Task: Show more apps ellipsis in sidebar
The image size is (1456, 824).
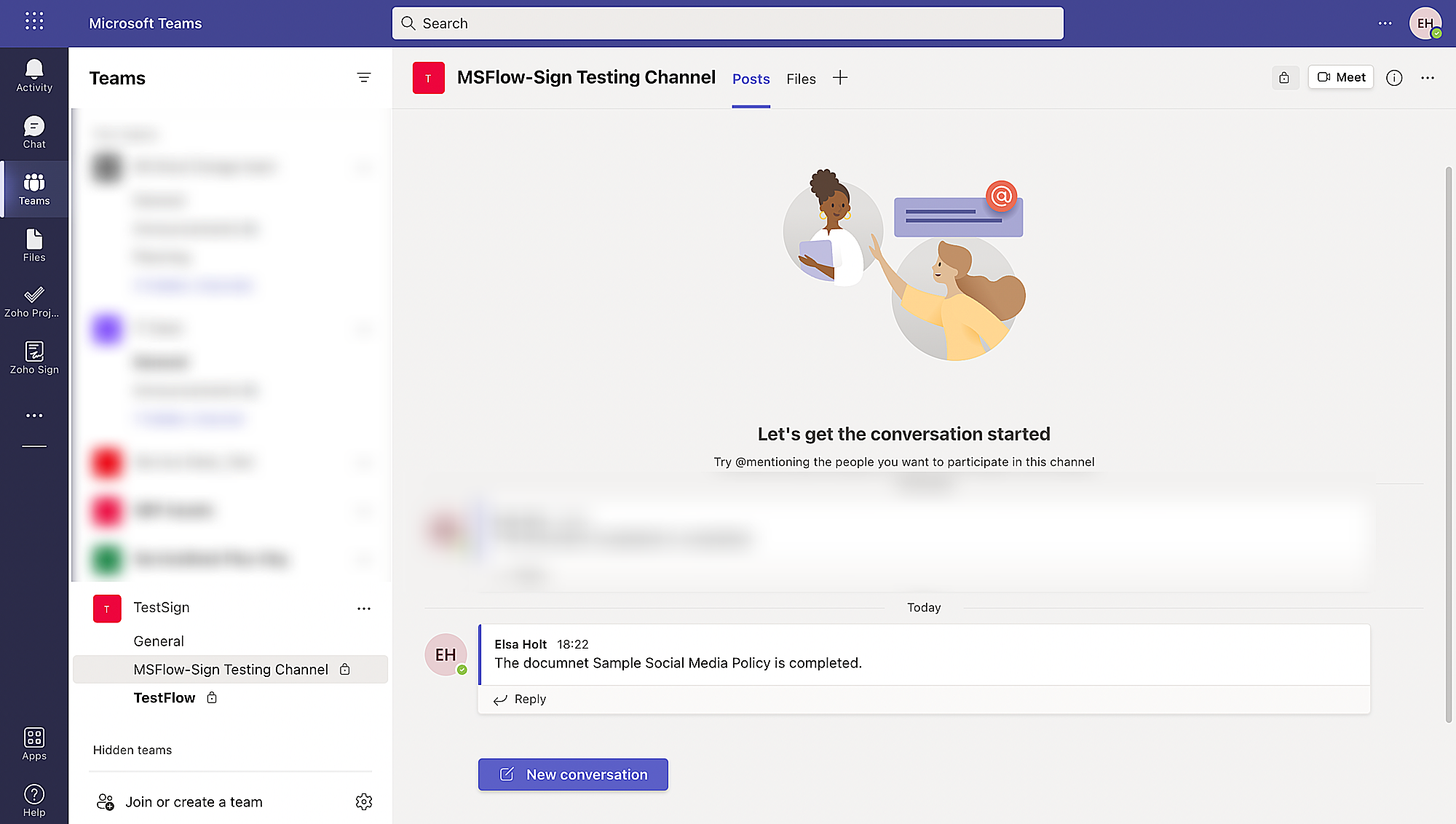Action: click(34, 416)
